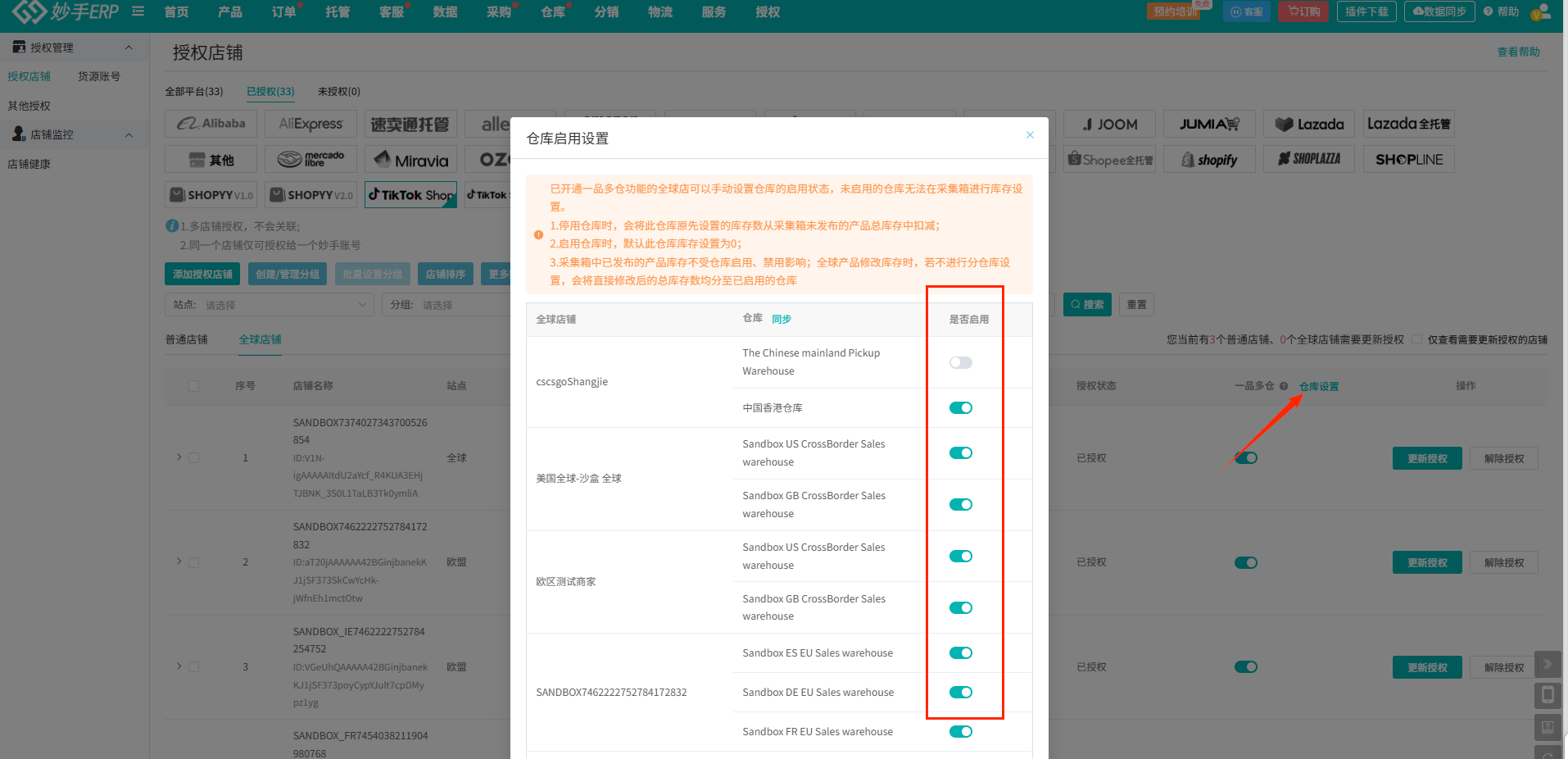Expand store row 1 chevron
The height and width of the screenshot is (759, 1568).
pos(179,457)
